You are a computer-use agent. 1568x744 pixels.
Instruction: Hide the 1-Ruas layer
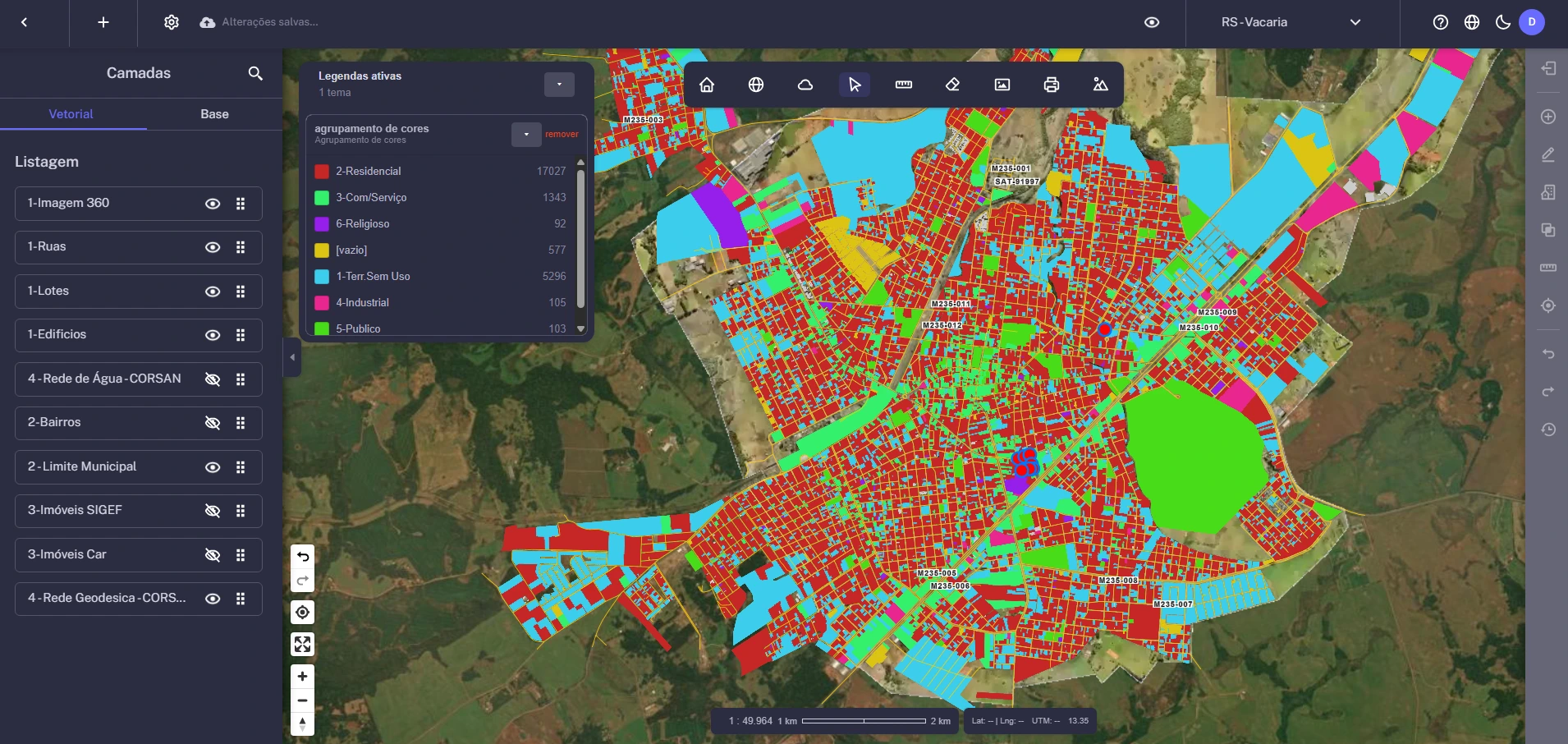tap(213, 247)
